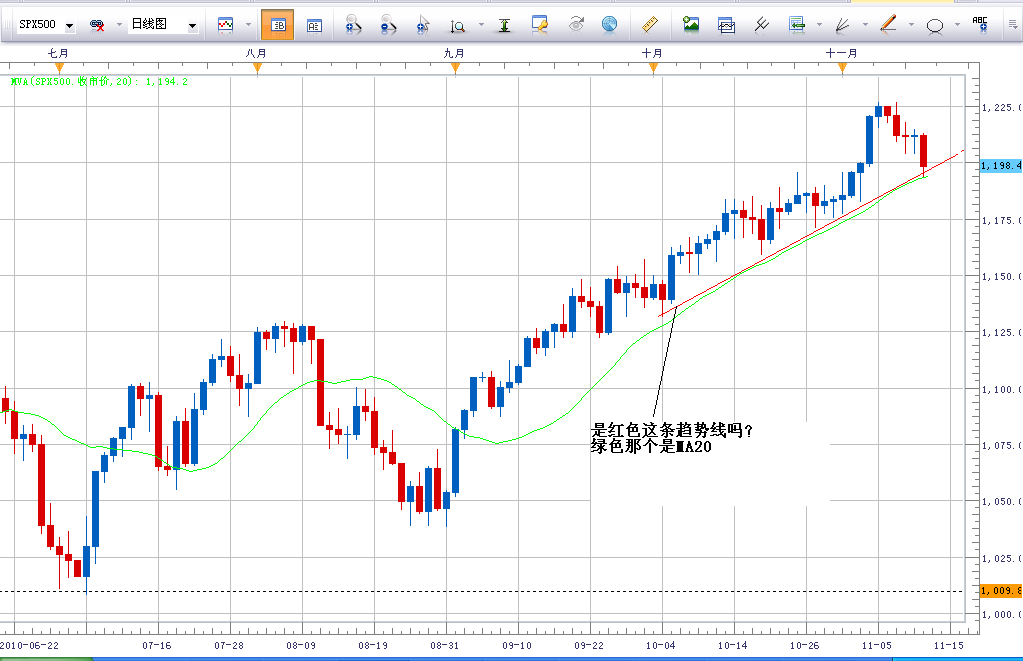This screenshot has height=661, width=1023.
Task: Select the pencil trend line tool
Action: coord(888,25)
